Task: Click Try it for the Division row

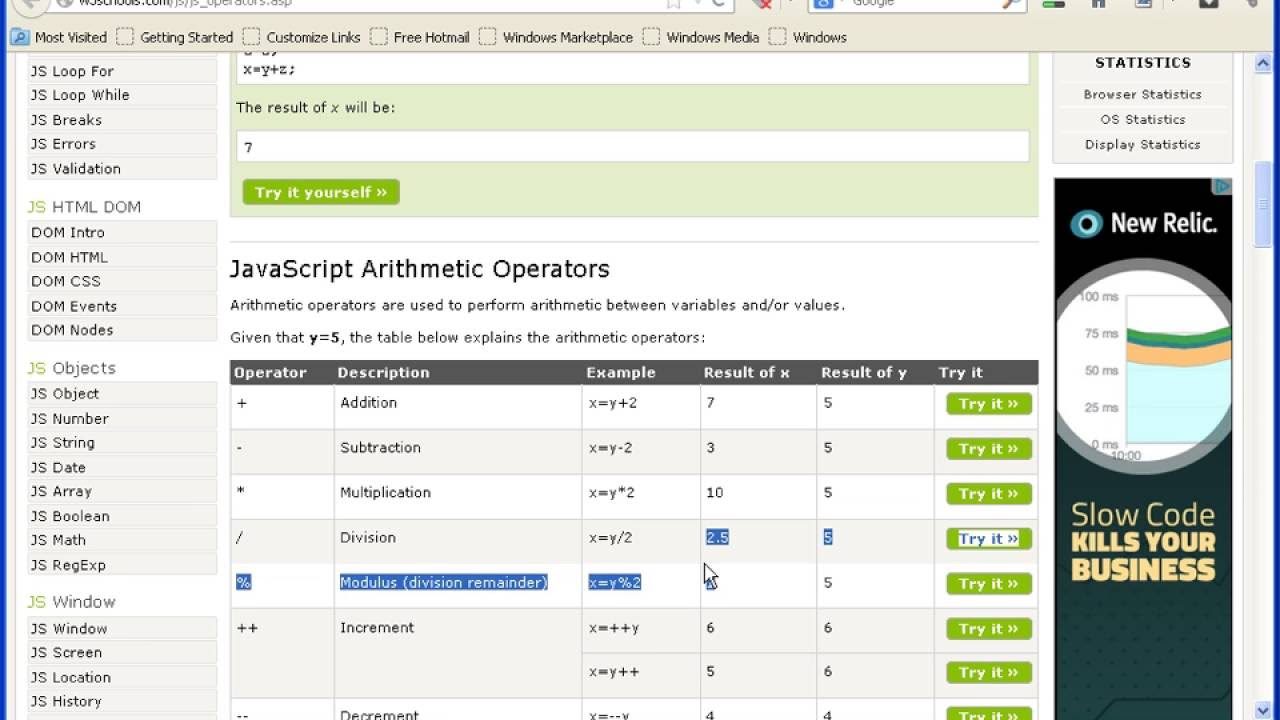Action: (989, 539)
